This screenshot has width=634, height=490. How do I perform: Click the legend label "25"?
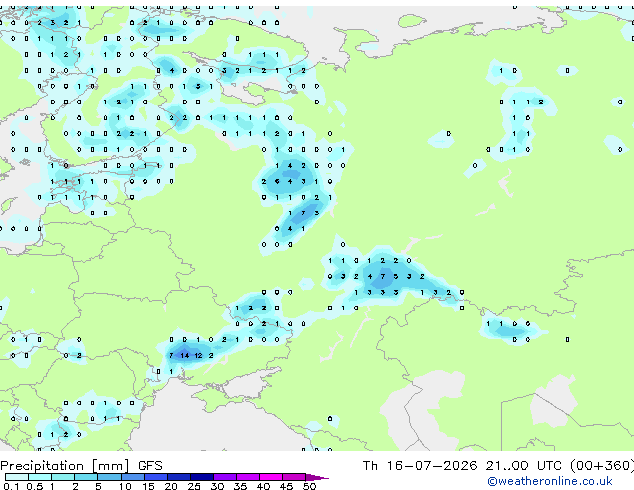(x=194, y=486)
